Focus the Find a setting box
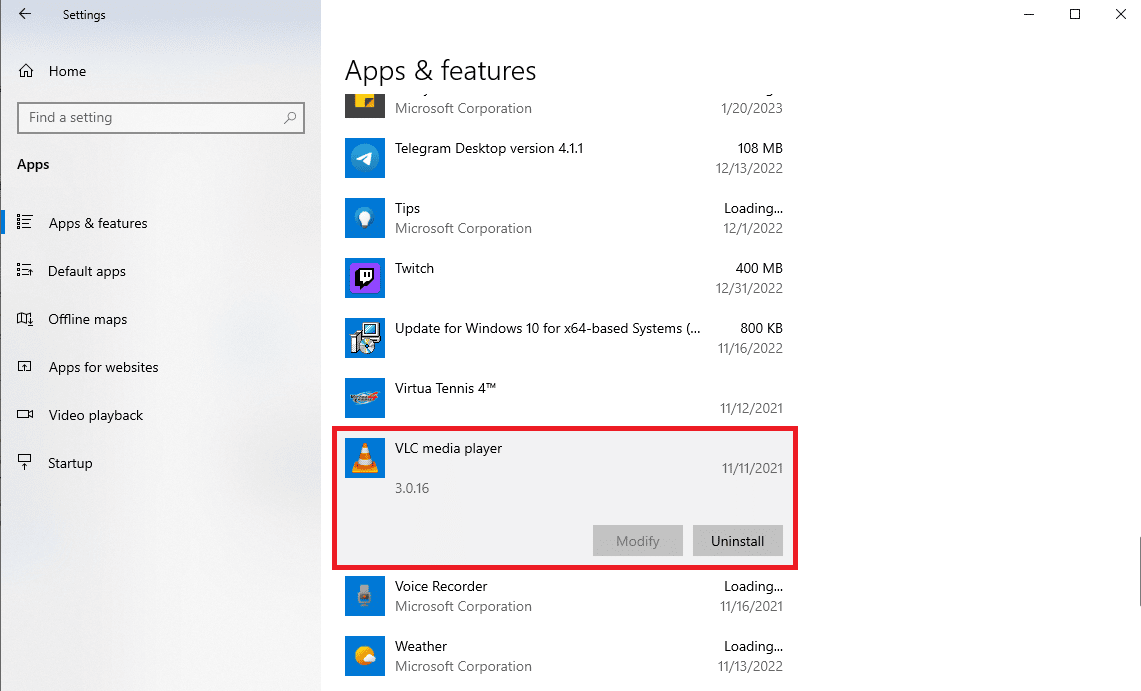The height and width of the screenshot is (691, 1141). (161, 118)
